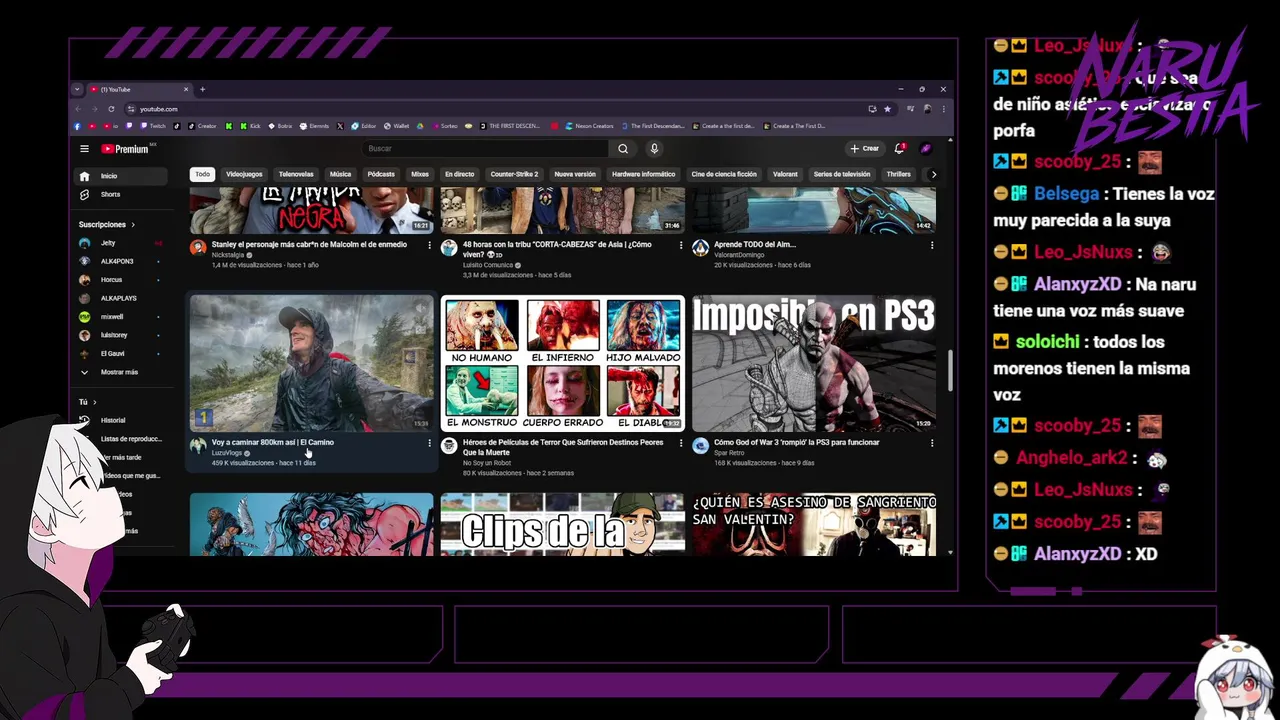1280x720 pixels.
Task: Open Nickstalgia channel avatar
Action: 198,247
